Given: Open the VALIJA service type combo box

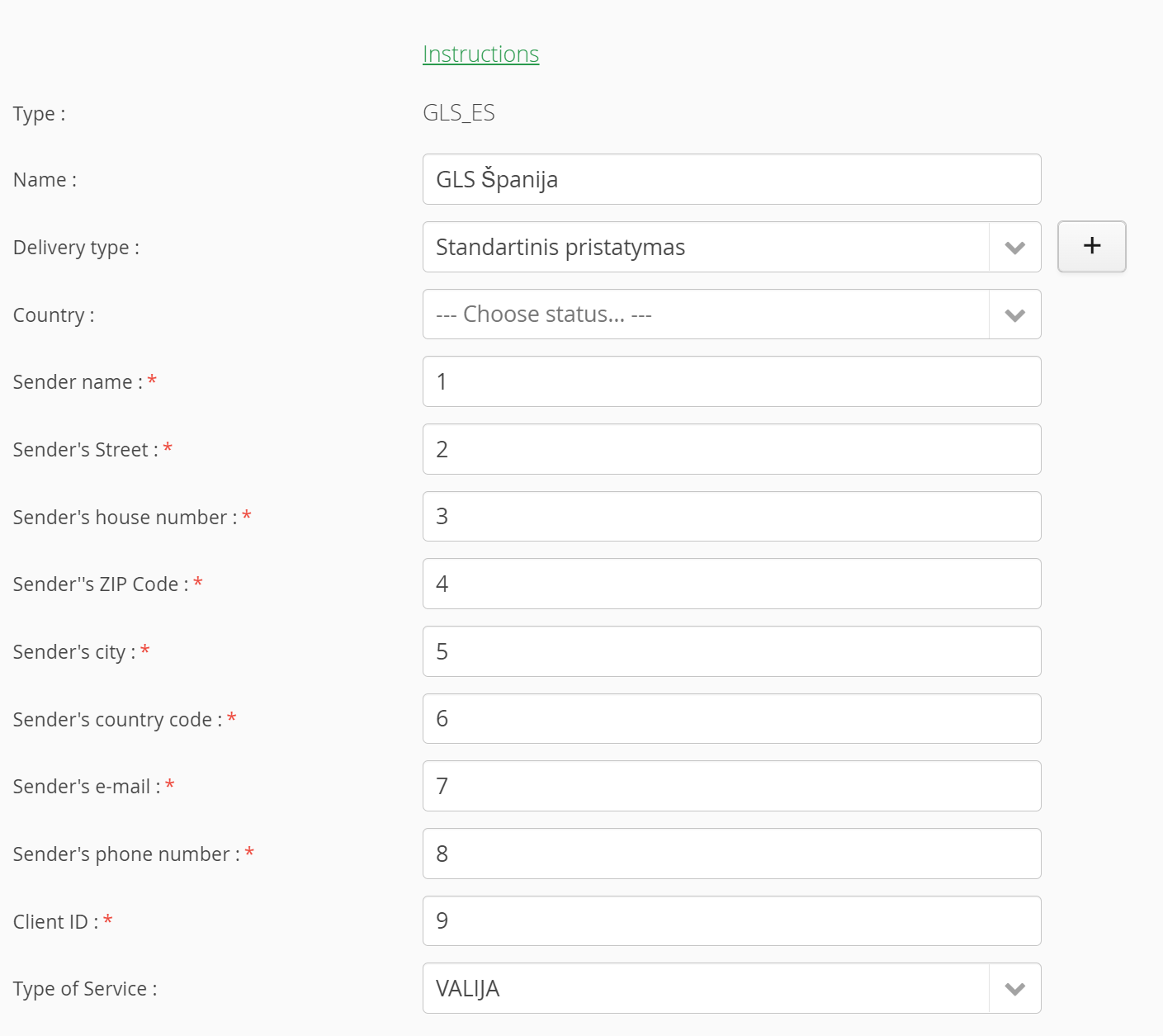Looking at the screenshot, I should [732, 988].
